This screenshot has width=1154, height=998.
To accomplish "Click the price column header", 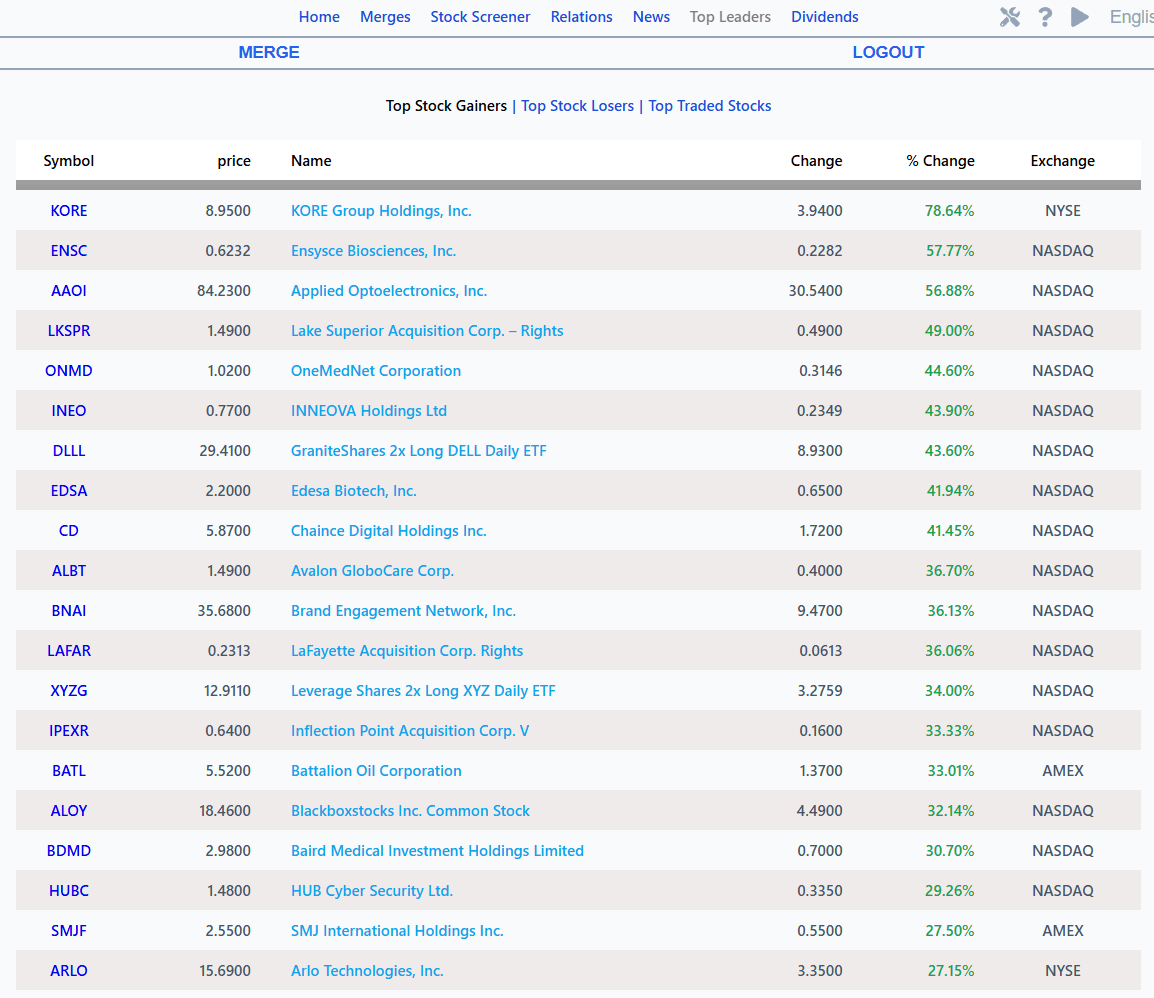I will [234, 161].
